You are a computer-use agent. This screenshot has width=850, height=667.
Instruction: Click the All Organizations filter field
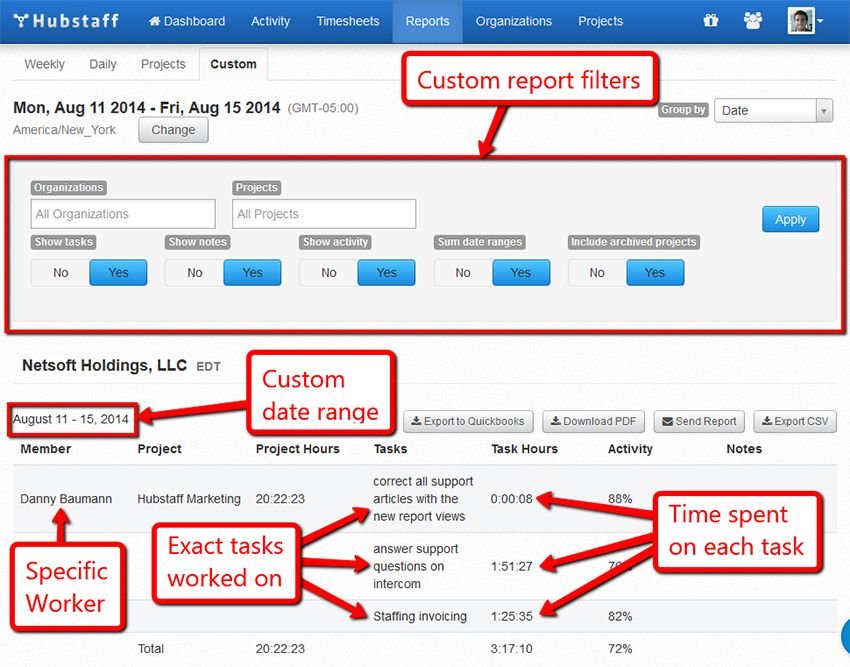[123, 214]
